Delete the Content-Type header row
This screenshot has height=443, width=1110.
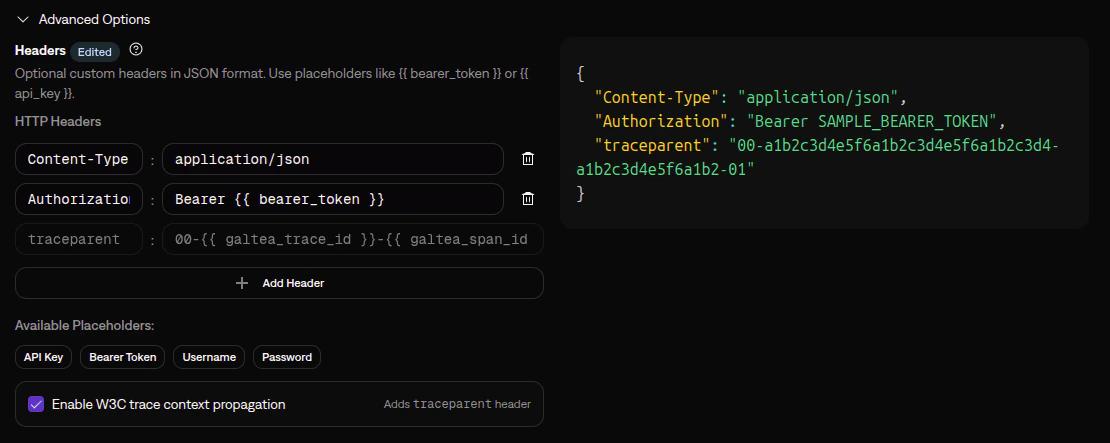[x=527, y=159]
